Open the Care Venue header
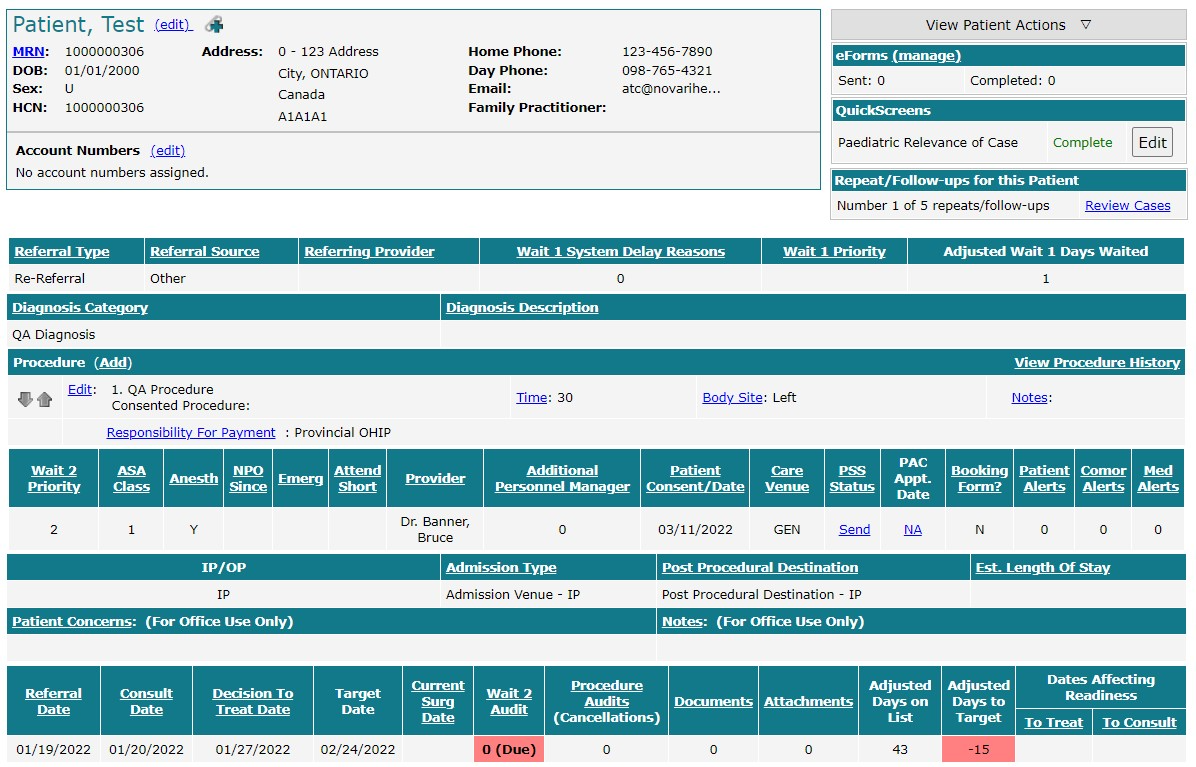Image resolution: width=1196 pixels, height=767 pixels. (x=786, y=479)
